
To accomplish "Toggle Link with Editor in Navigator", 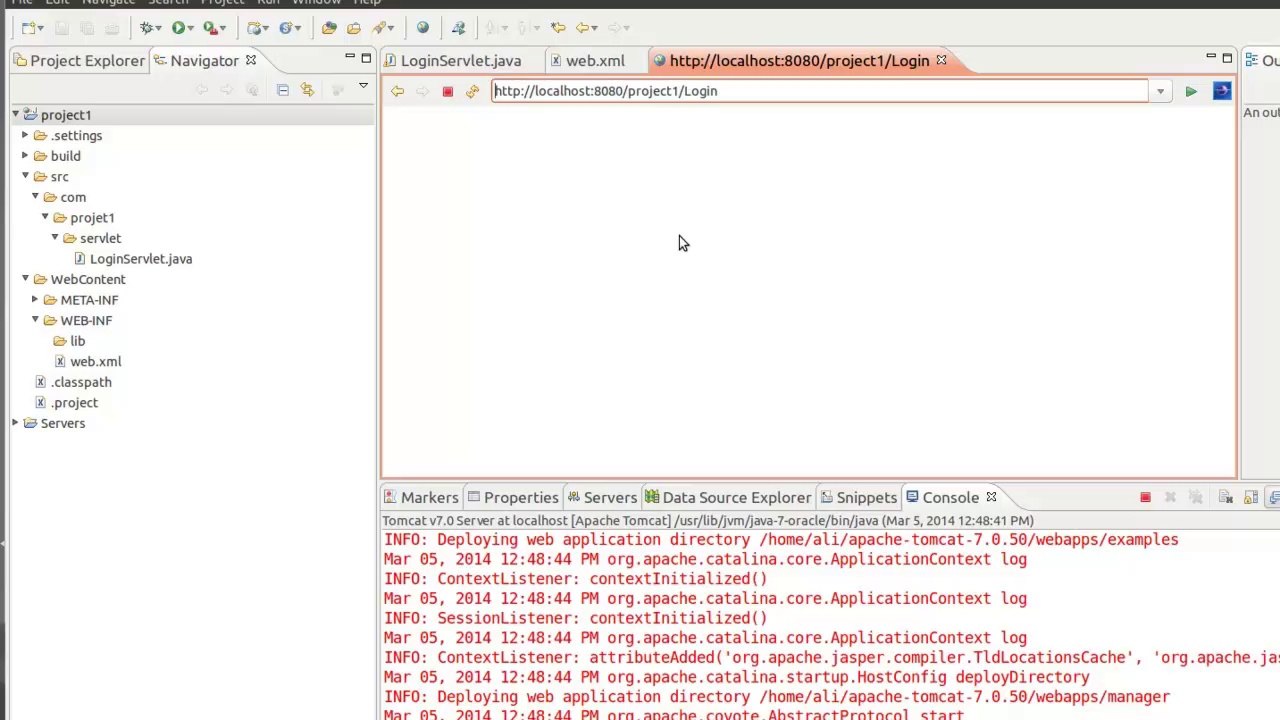I will pyautogui.click(x=307, y=90).
